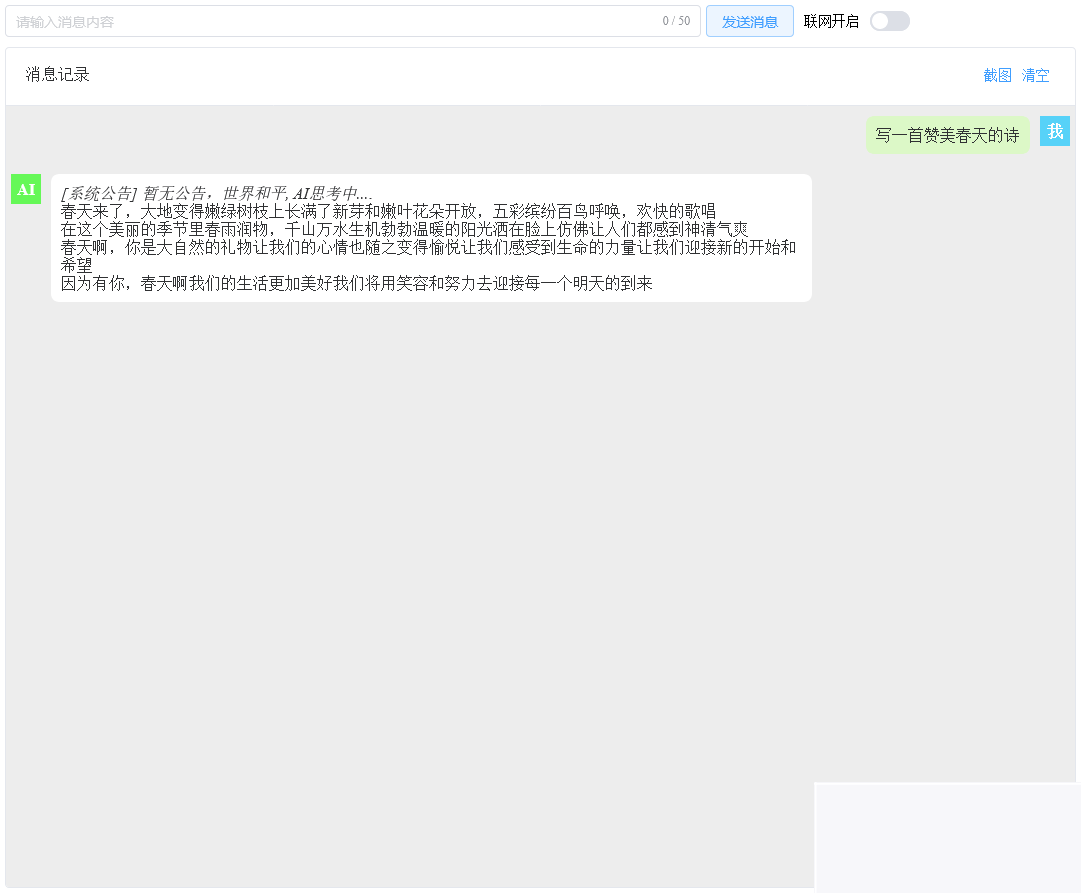Click the blue "我" avatar icon
This screenshot has width=1081, height=893.
pos(1055,130)
